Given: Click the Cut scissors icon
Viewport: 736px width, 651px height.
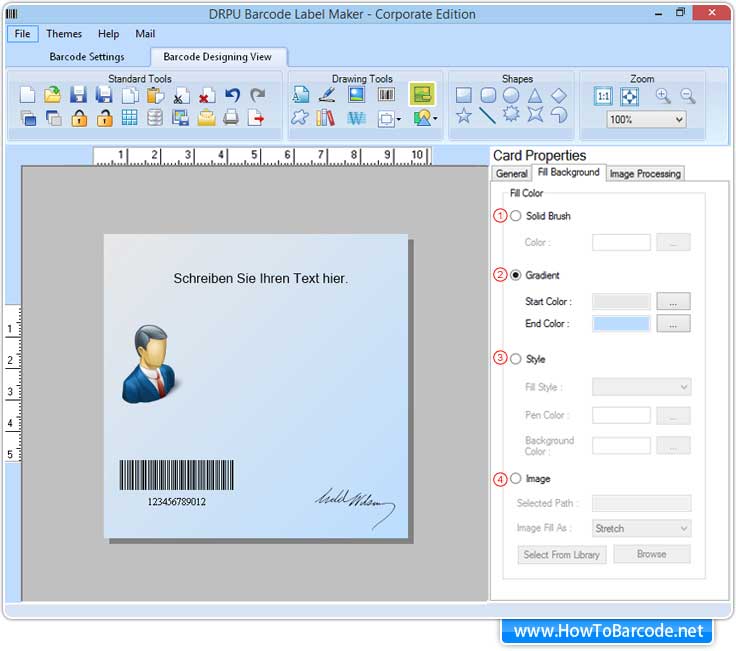Looking at the screenshot, I should pyautogui.click(x=181, y=96).
